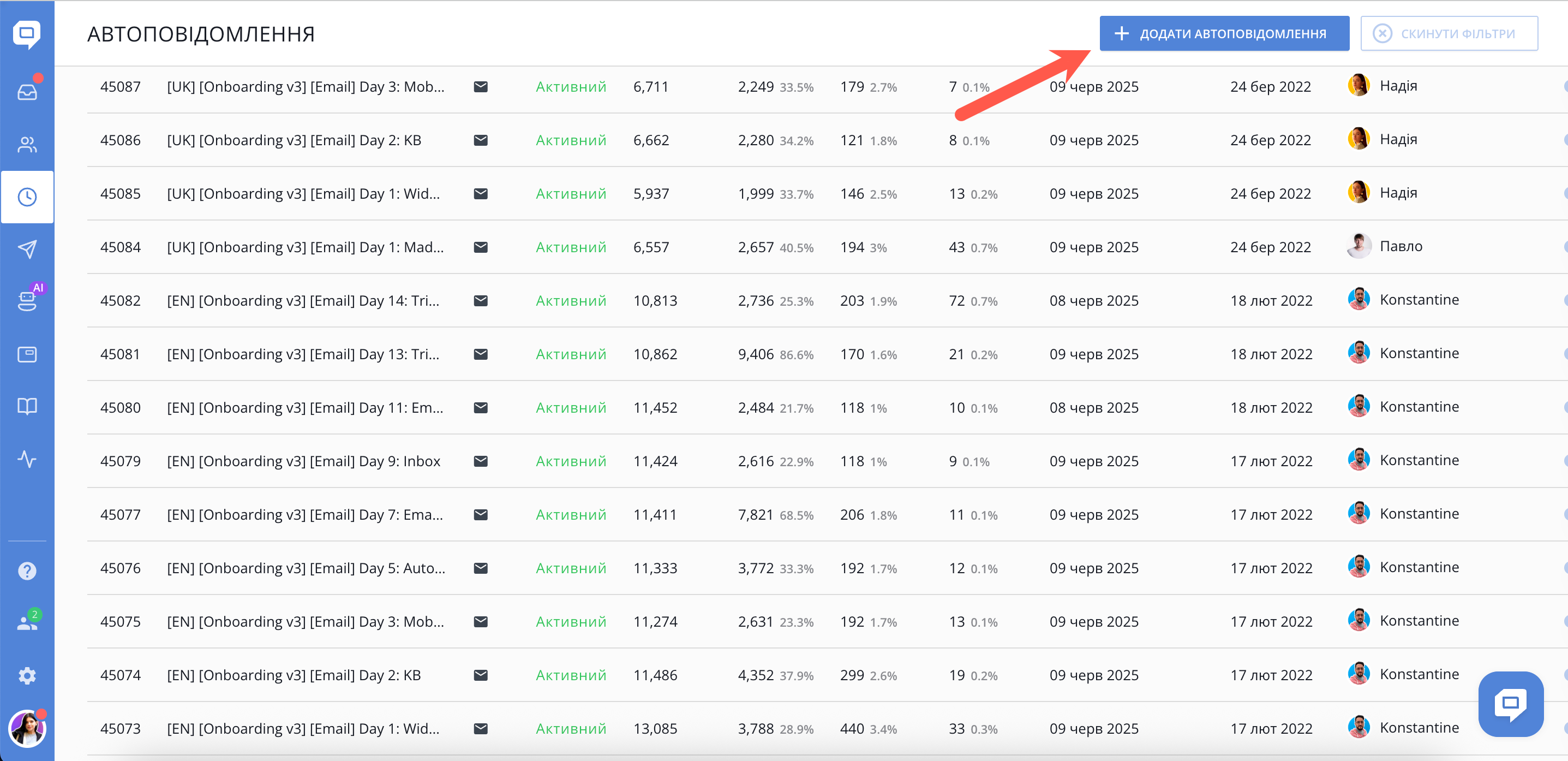Image resolution: width=1568 pixels, height=761 pixels.
Task: Click the email icon in row 45085
Action: click(480, 194)
